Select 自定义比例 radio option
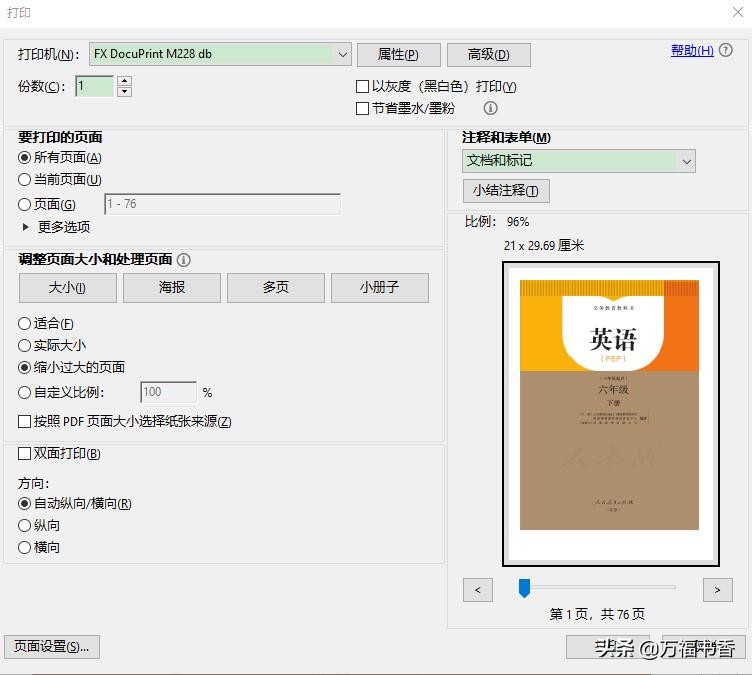 coord(24,392)
